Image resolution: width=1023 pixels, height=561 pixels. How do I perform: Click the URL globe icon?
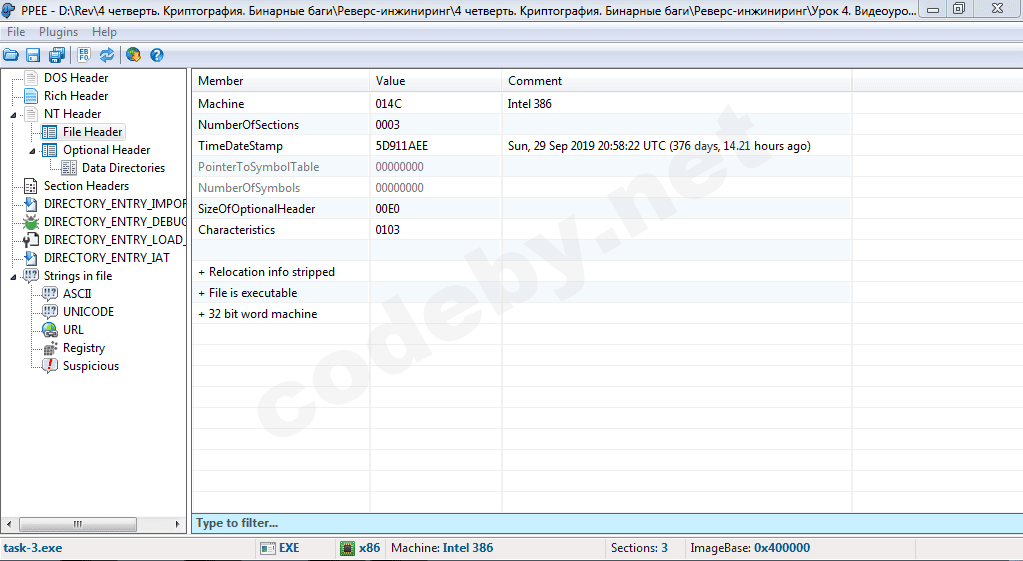point(50,330)
